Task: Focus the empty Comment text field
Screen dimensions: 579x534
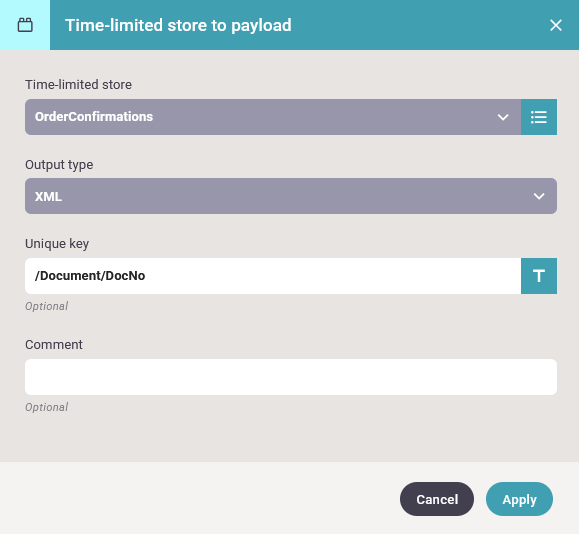Action: 291,377
